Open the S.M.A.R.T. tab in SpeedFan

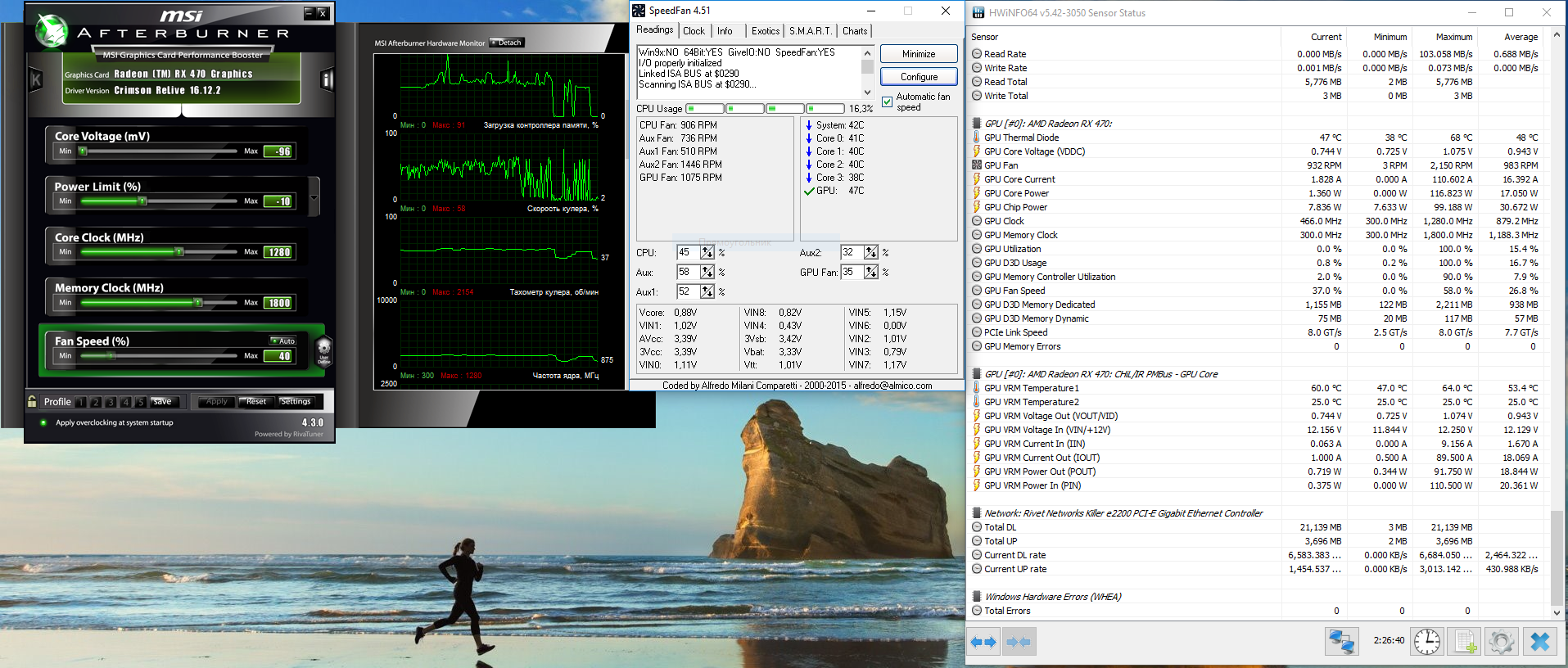pos(810,31)
